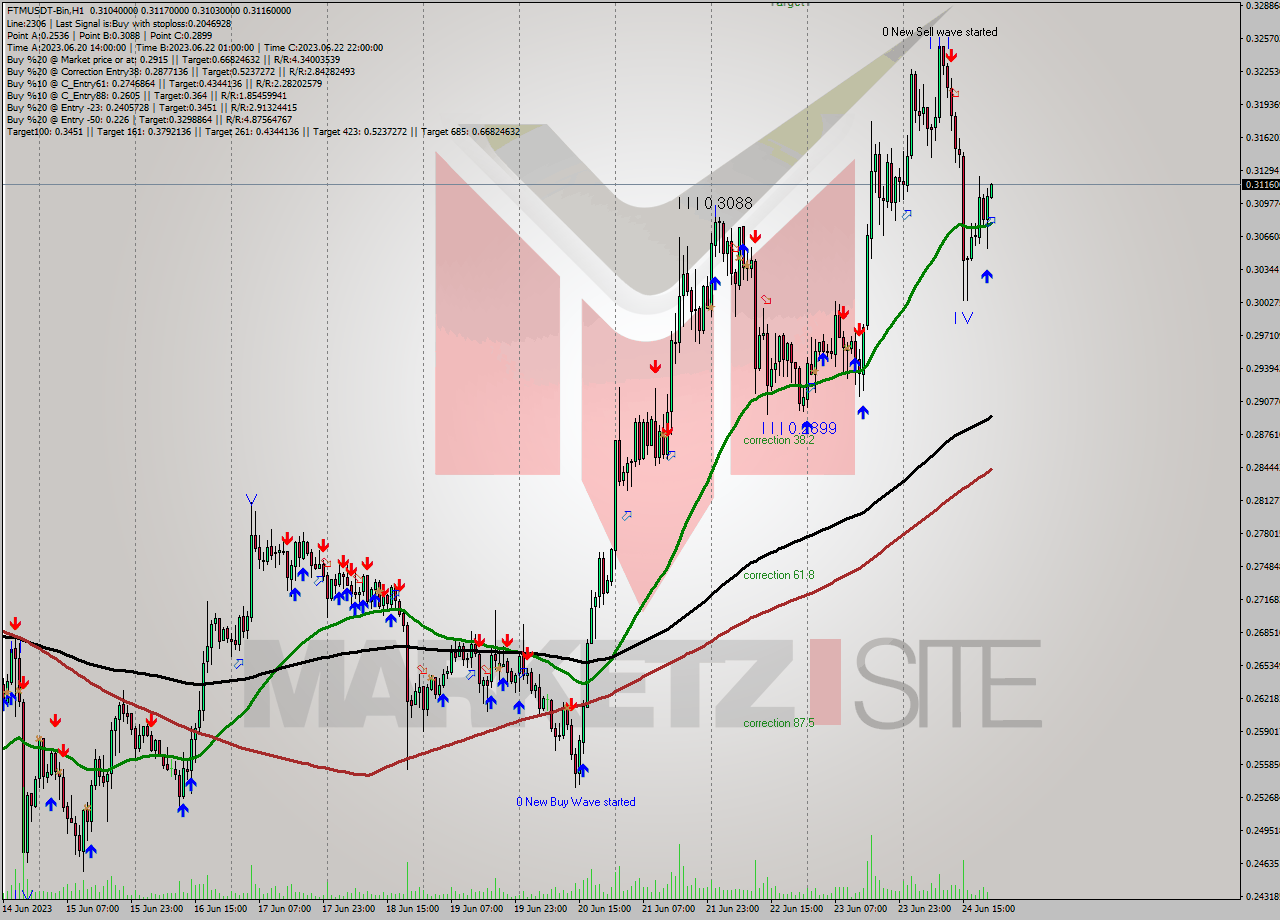The height and width of the screenshot is (920, 1280).
Task: Click the '14 Jun 2023' time axis label
Action: (x=27, y=909)
